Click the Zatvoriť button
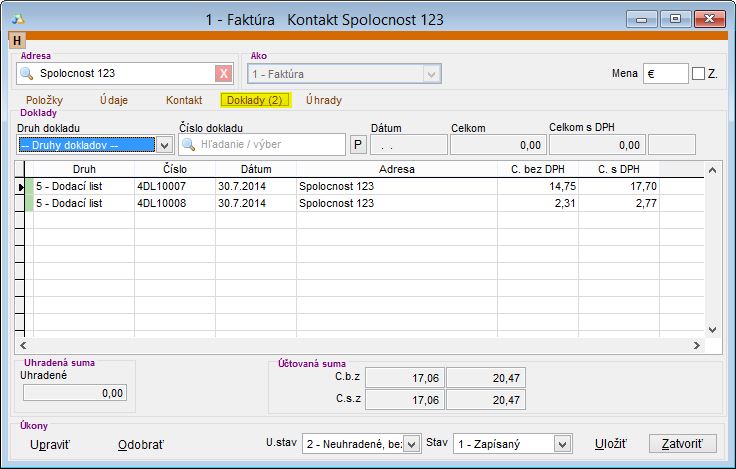The width and height of the screenshot is (736, 469). pyautogui.click(x=683, y=443)
